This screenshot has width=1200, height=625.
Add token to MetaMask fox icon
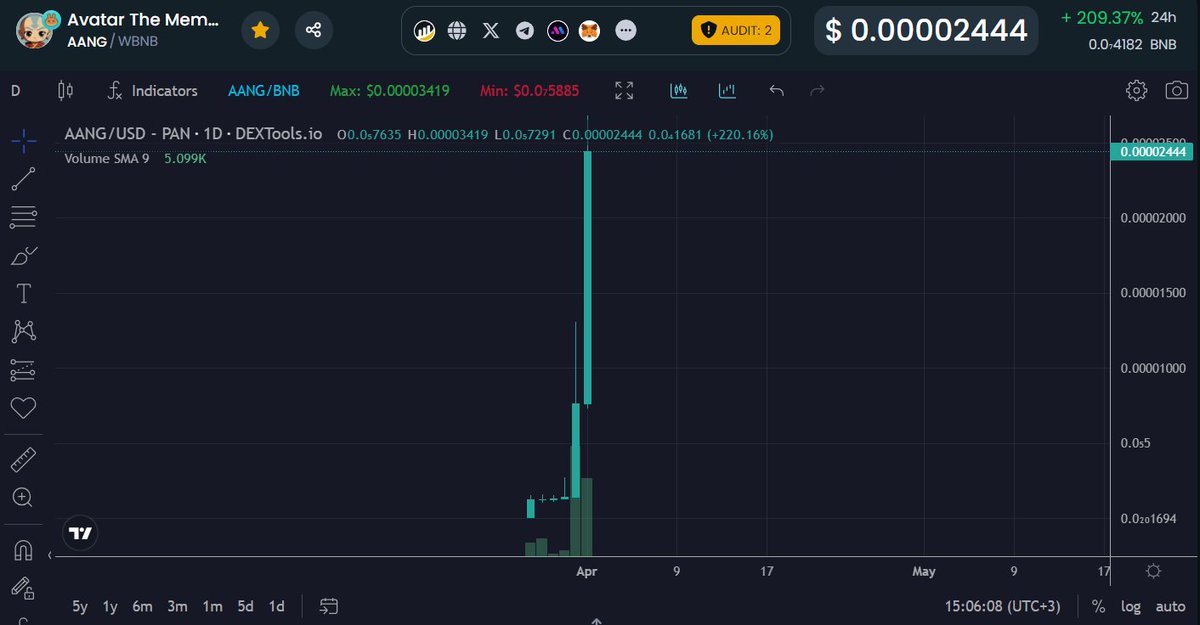[x=592, y=31]
